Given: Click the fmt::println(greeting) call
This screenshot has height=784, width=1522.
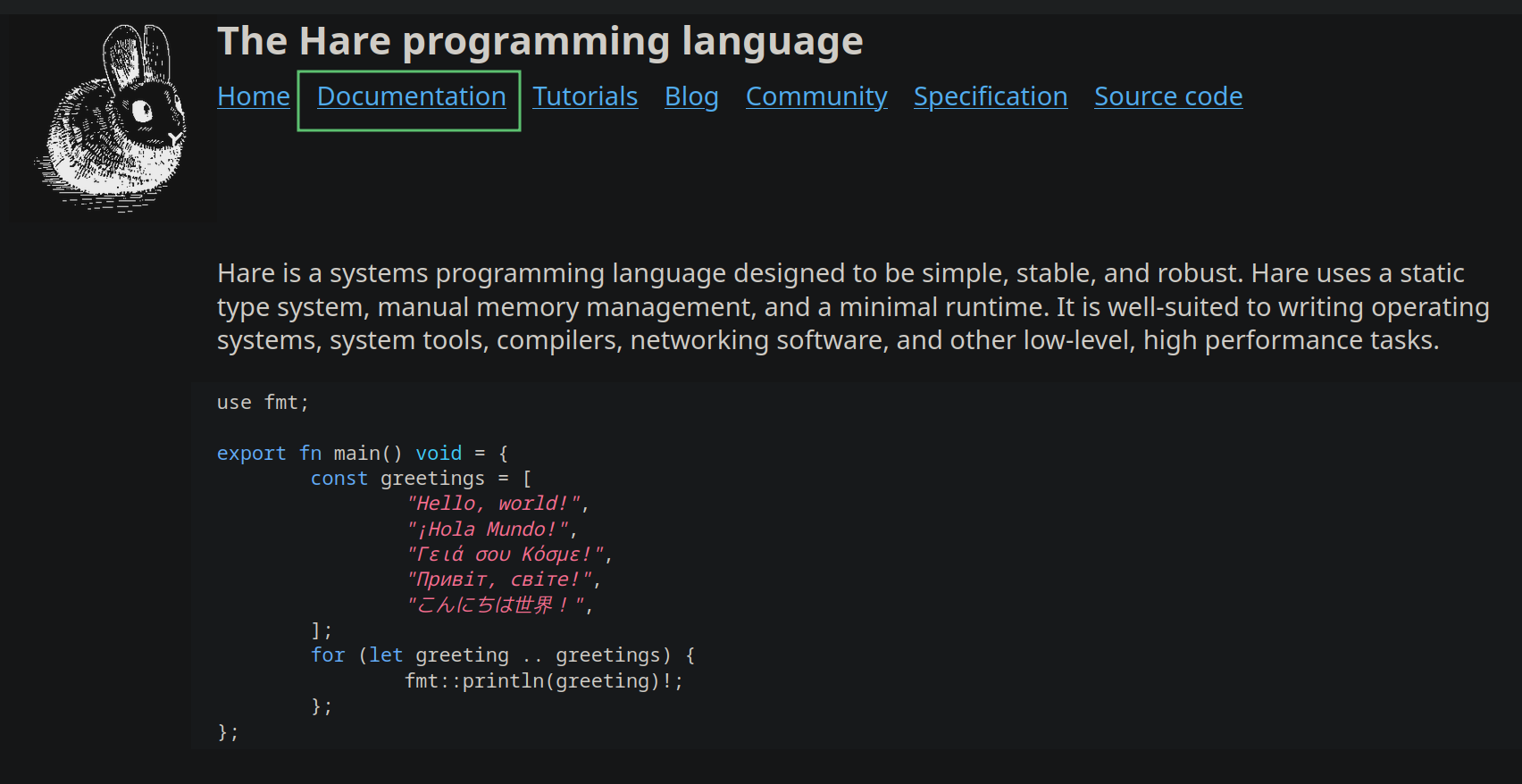Looking at the screenshot, I should [x=543, y=681].
